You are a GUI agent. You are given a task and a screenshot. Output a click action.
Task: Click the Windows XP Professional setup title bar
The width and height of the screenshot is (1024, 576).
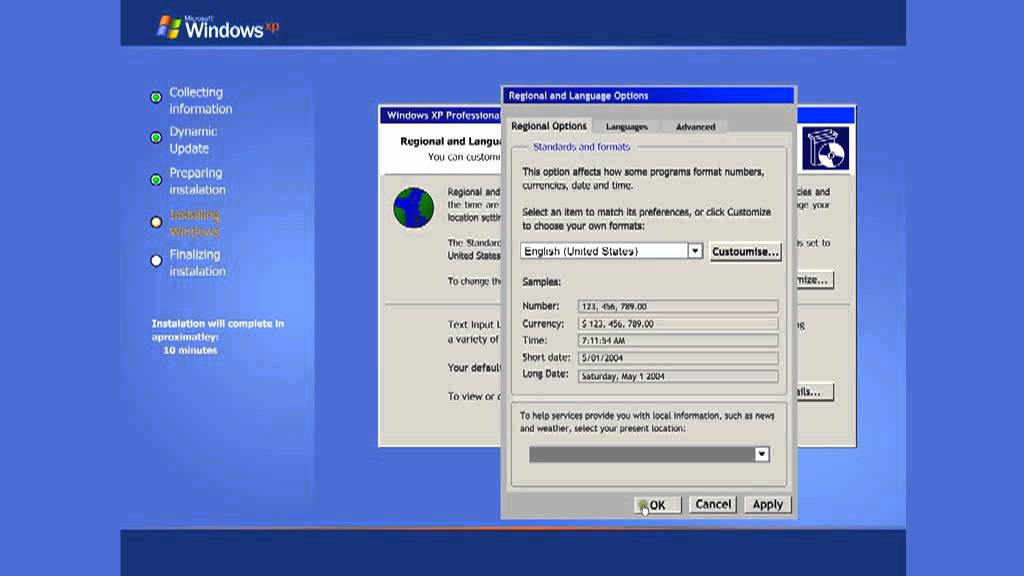[441, 115]
